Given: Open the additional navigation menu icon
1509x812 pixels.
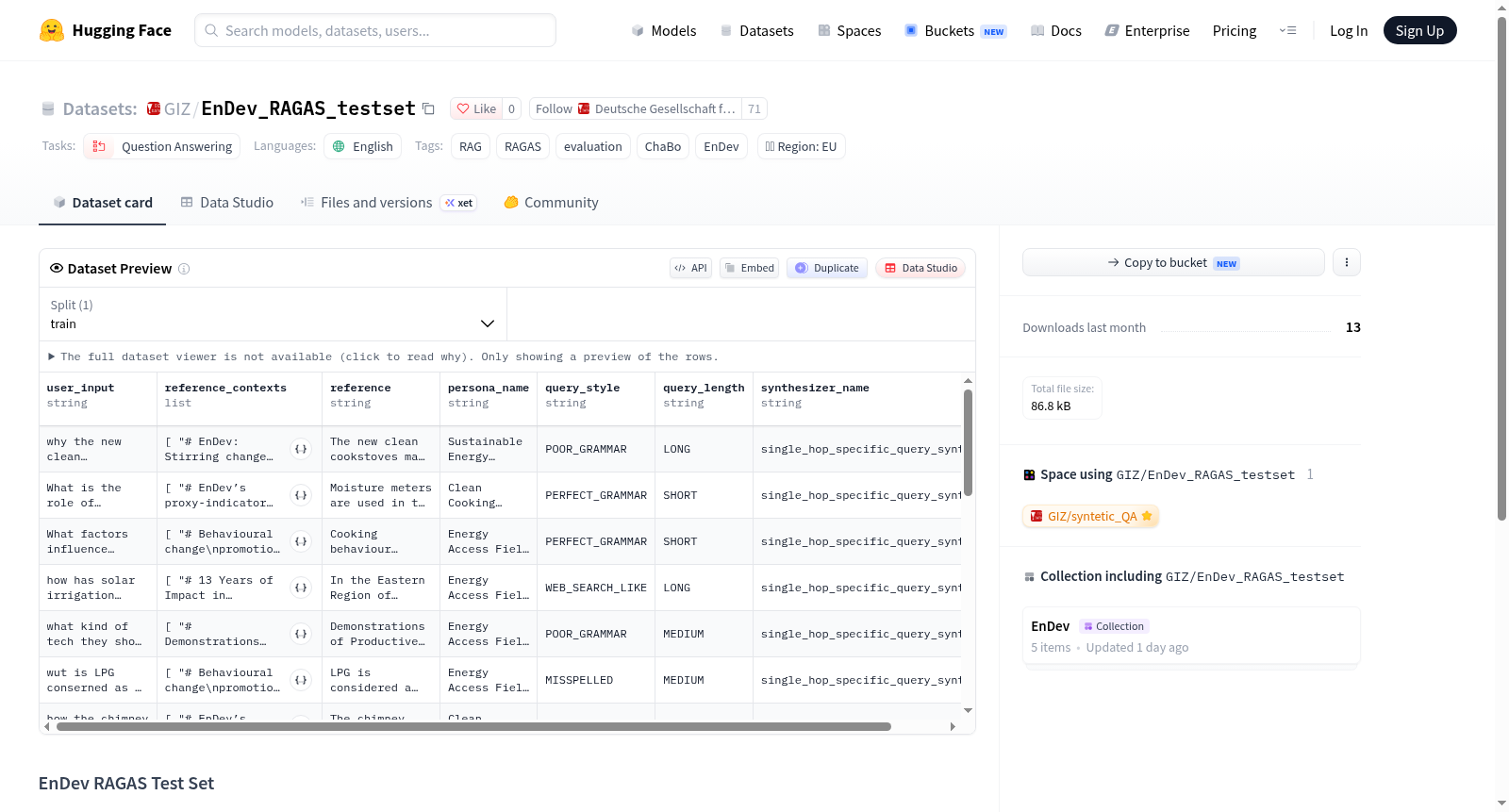Looking at the screenshot, I should [1287, 30].
